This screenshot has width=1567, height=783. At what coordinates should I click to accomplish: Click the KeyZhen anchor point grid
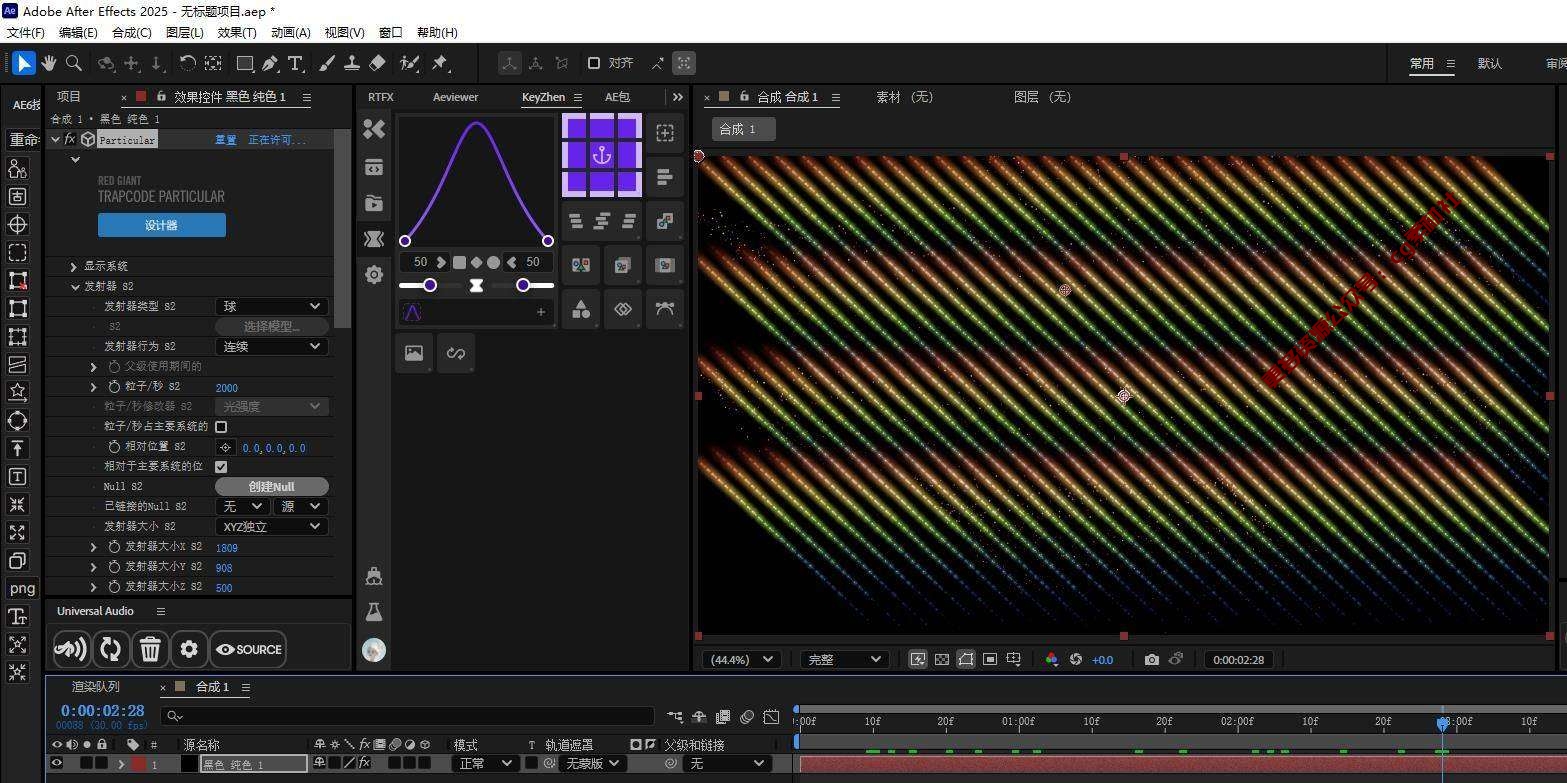[x=601, y=154]
